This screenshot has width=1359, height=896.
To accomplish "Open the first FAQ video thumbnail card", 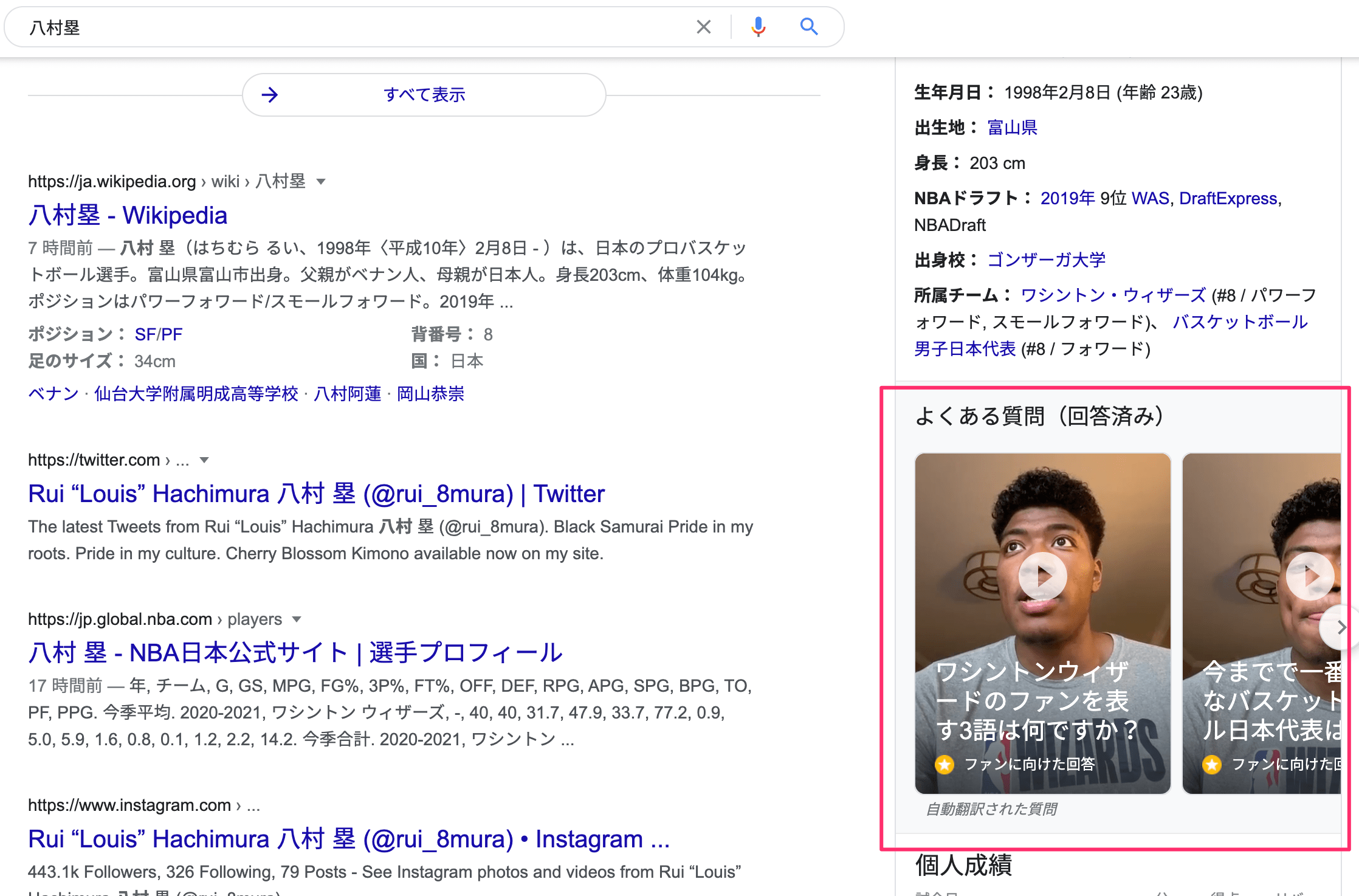I will pyautogui.click(x=1042, y=624).
